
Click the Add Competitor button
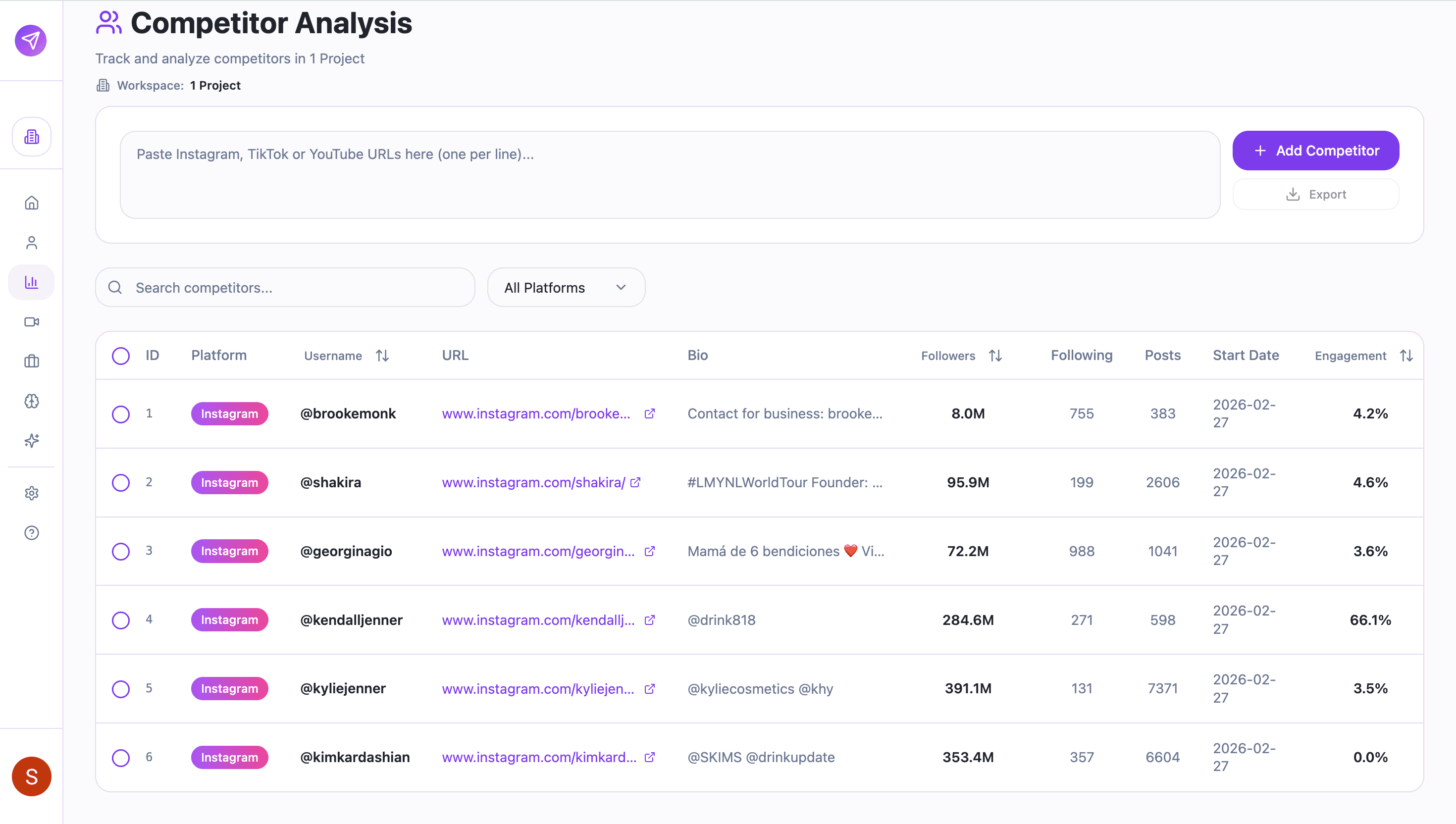[x=1315, y=151]
